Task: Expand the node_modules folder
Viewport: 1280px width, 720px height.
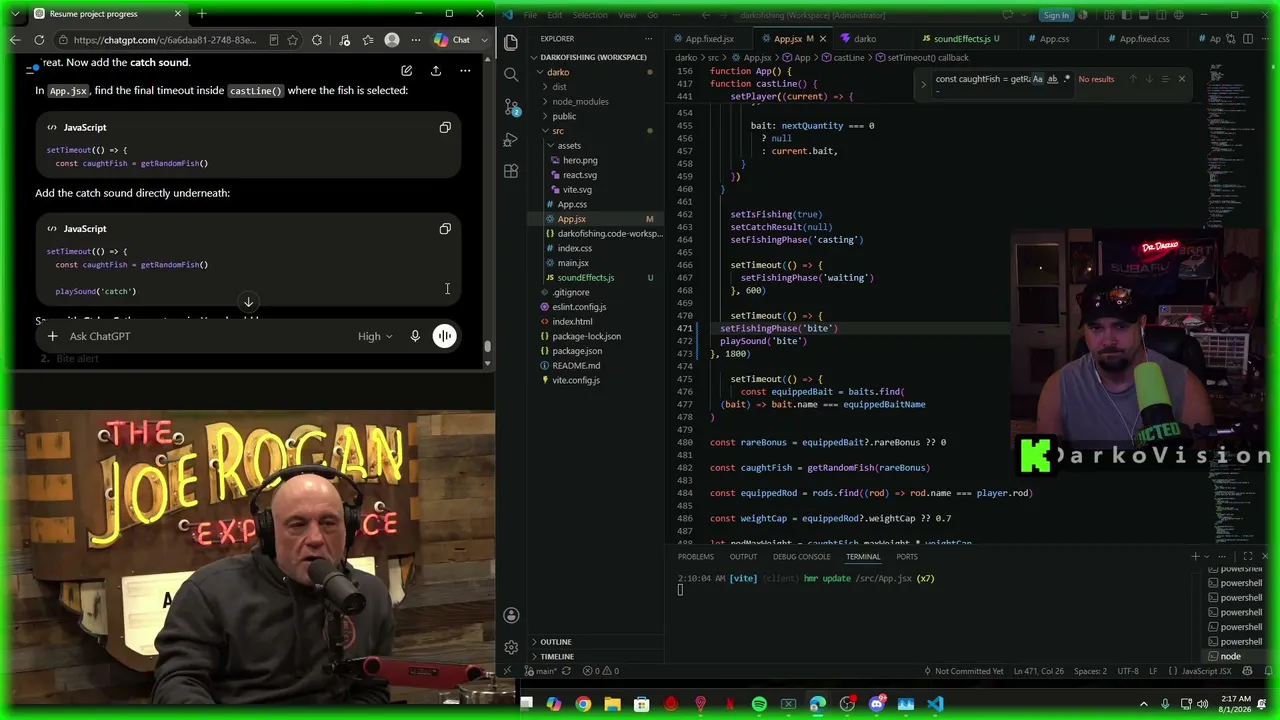Action: pos(546,102)
